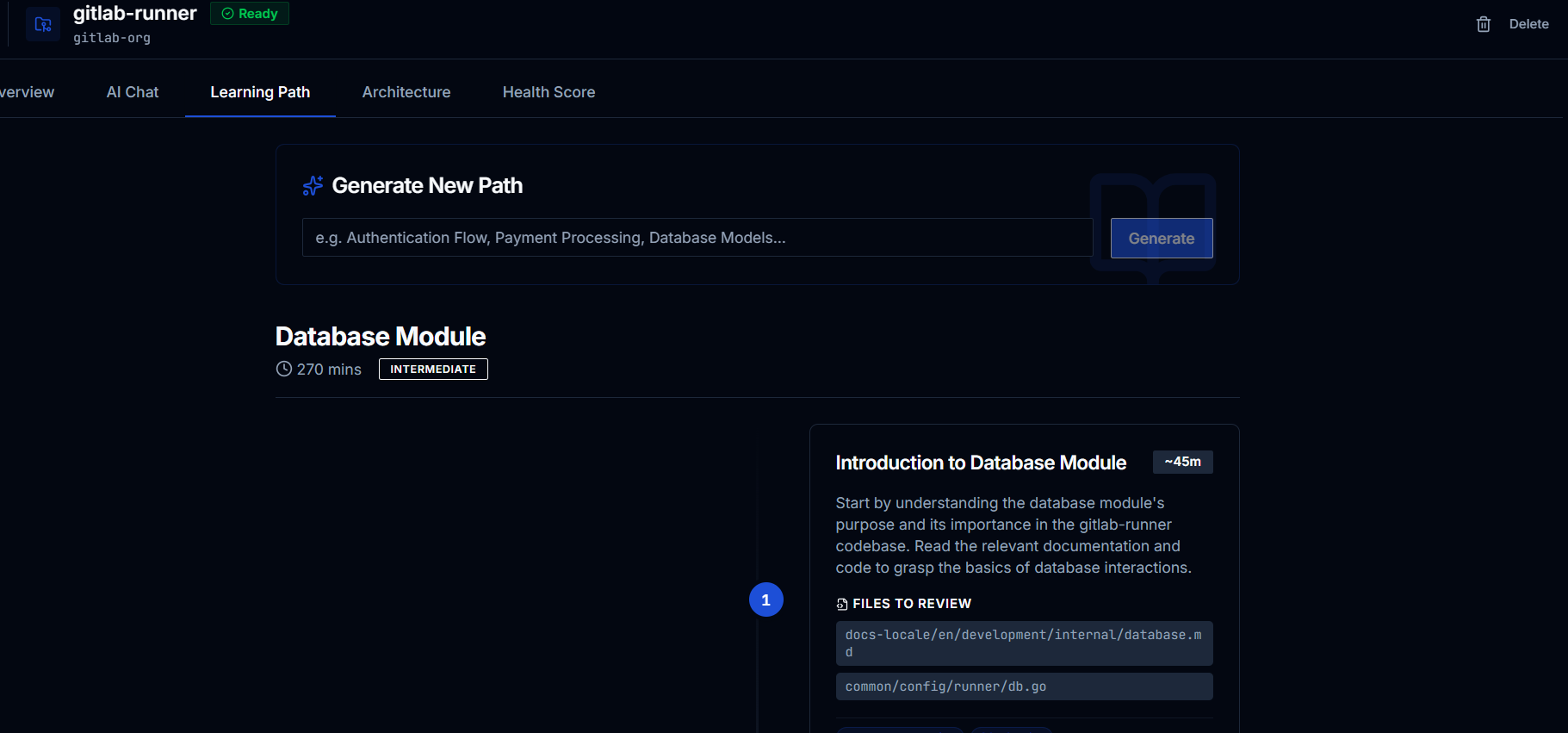Screen dimensions: 1568x733
Task: Click the Generate button
Action: (1162, 238)
